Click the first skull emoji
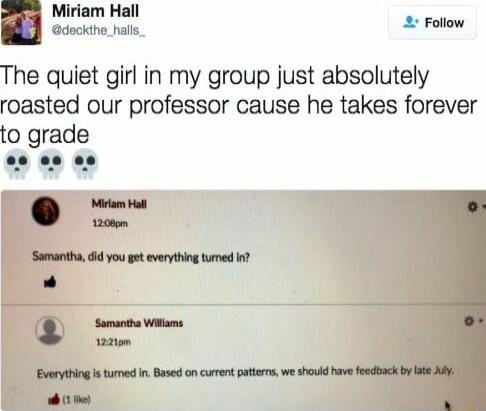Screen dimensions: 486x411 [x=17, y=164]
